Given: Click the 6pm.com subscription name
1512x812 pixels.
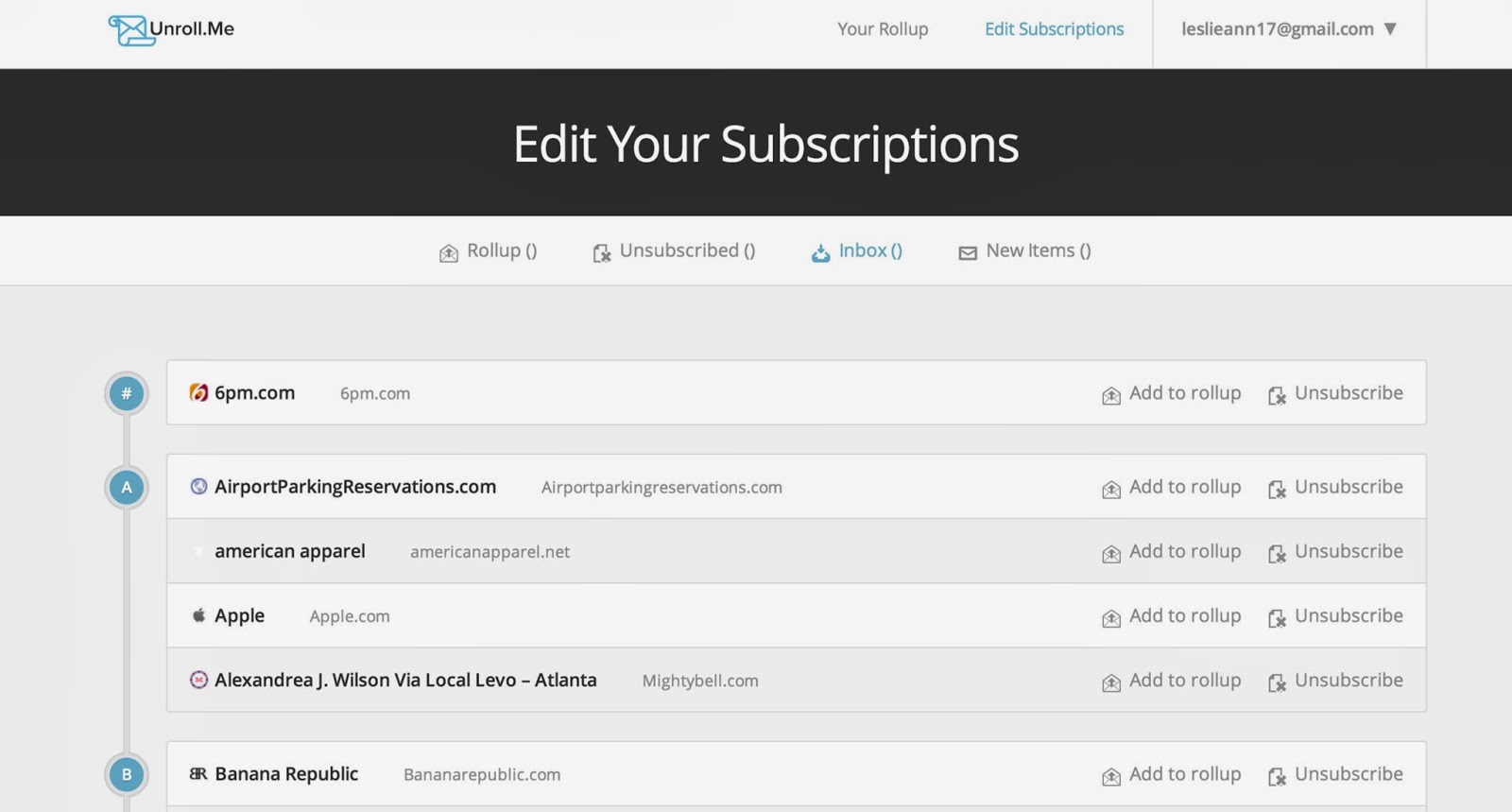Looking at the screenshot, I should tap(254, 393).
